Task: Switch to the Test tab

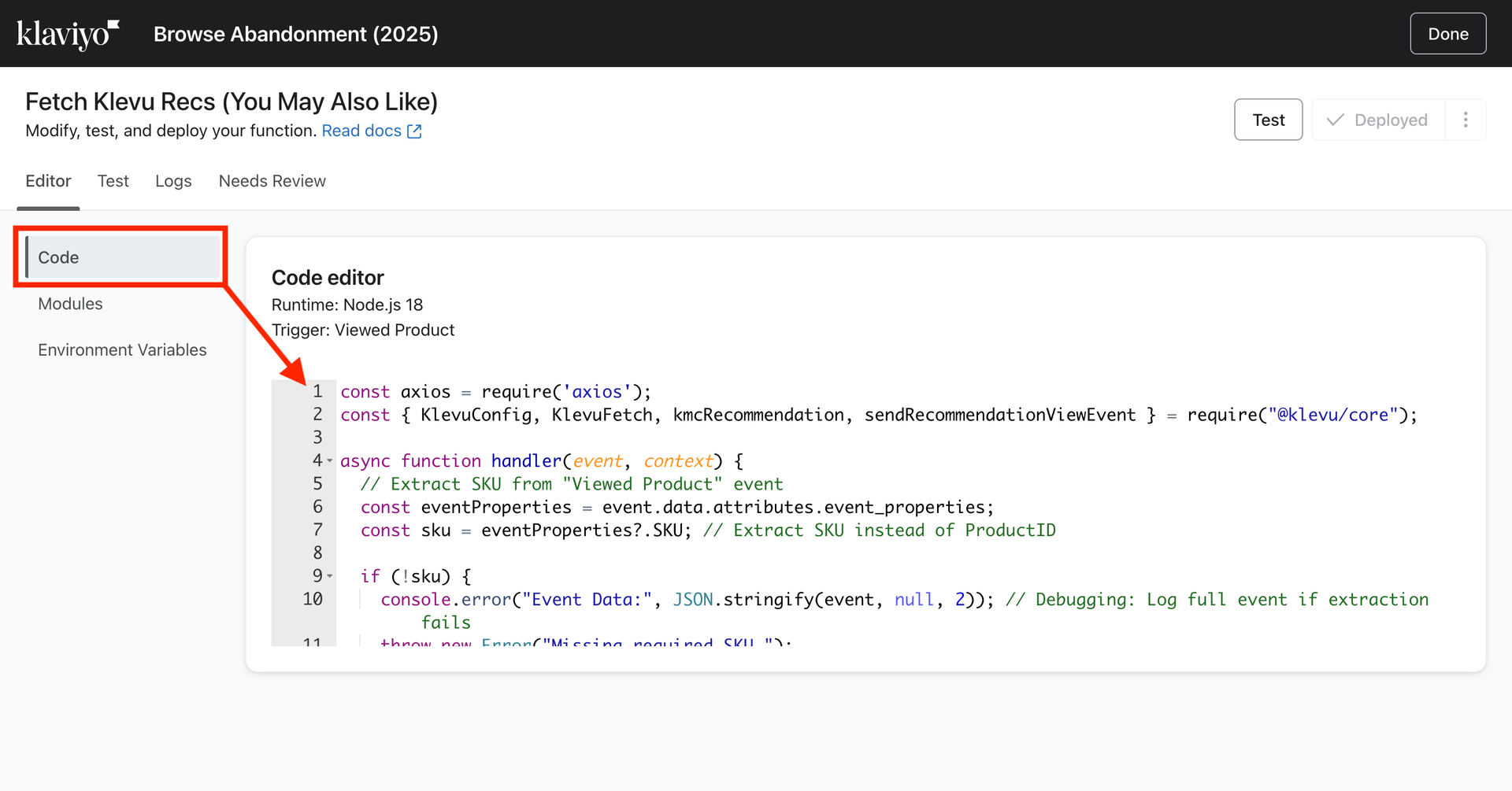Action: tap(113, 181)
